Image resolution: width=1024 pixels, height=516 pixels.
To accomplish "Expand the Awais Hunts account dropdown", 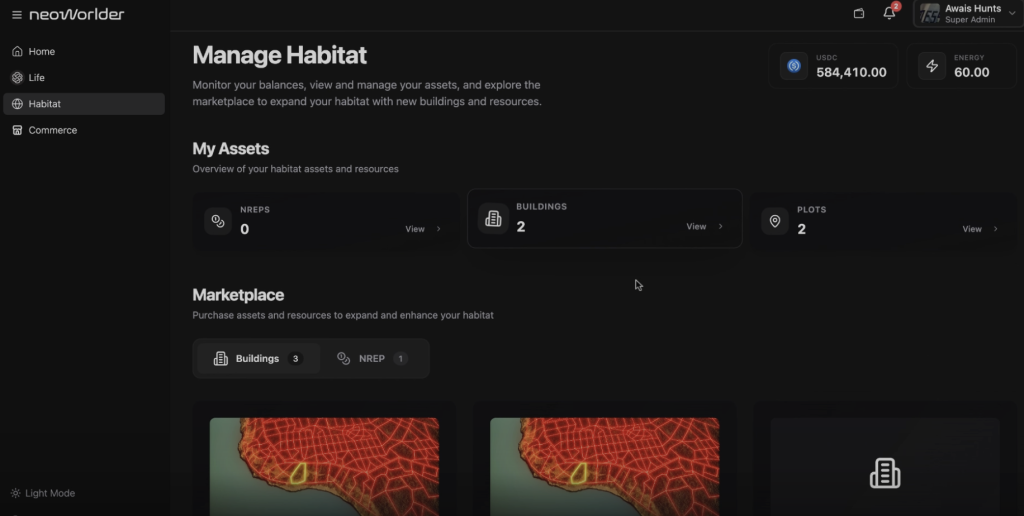I will pos(1012,14).
